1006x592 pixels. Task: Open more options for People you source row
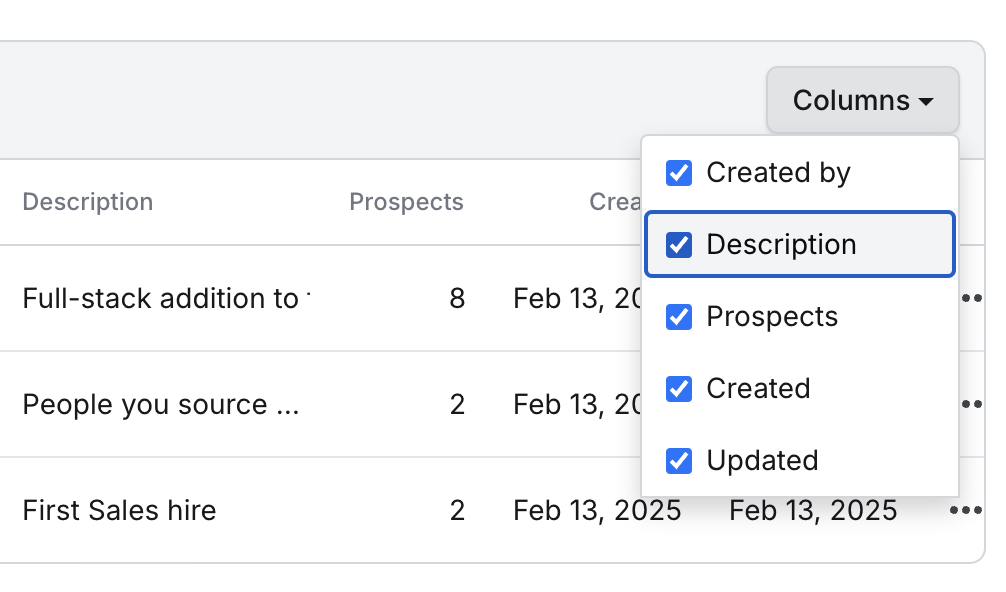click(x=972, y=404)
